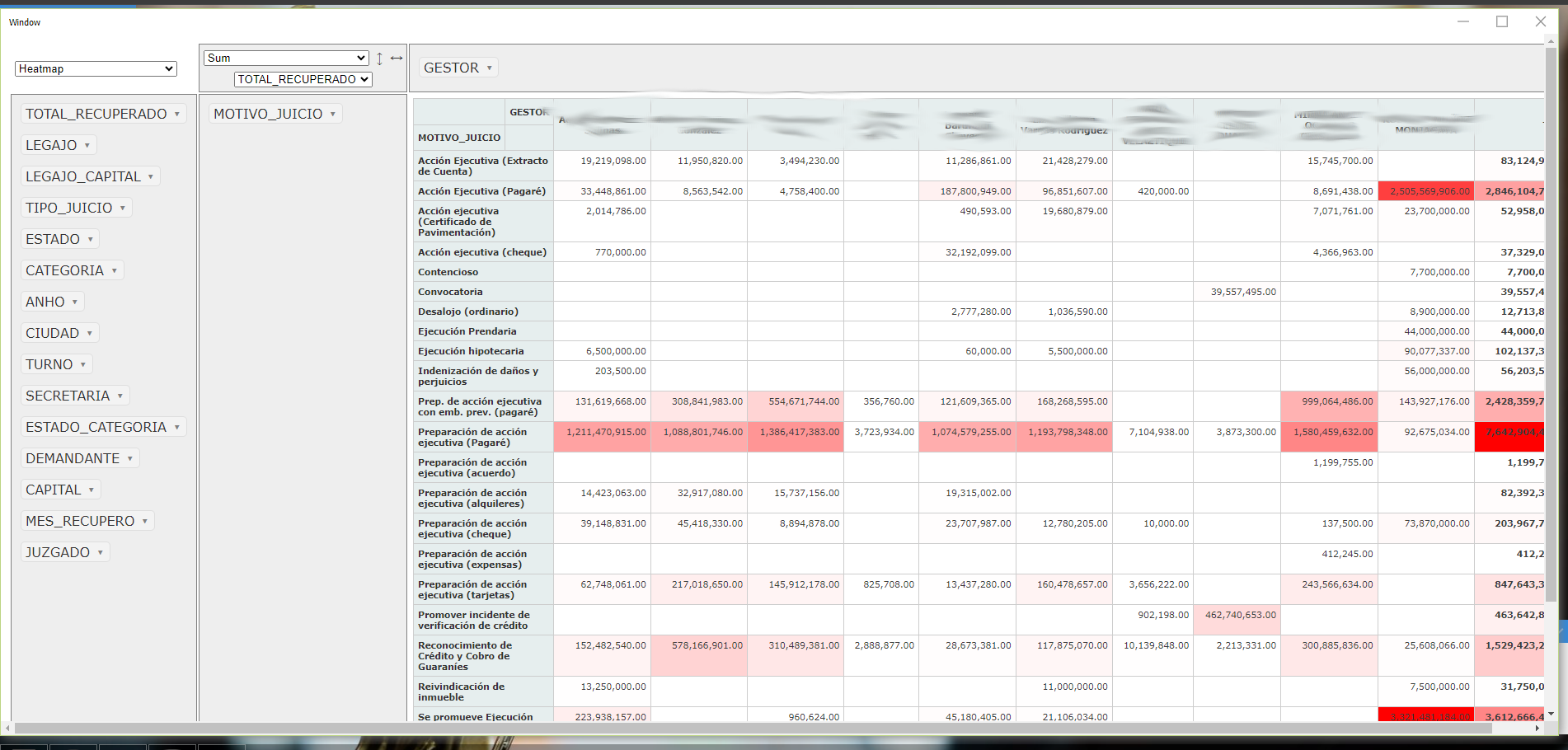Toggle row sort order arrow
The width and height of the screenshot is (1568, 750).
click(x=379, y=59)
